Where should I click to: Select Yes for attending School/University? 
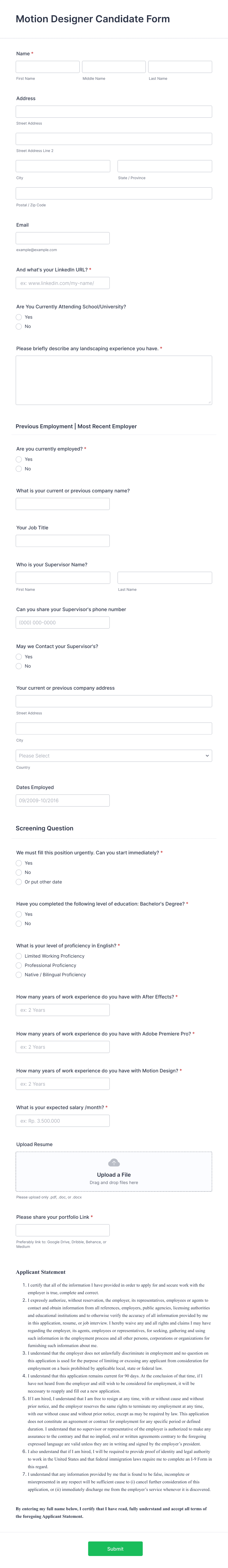tap(19, 317)
